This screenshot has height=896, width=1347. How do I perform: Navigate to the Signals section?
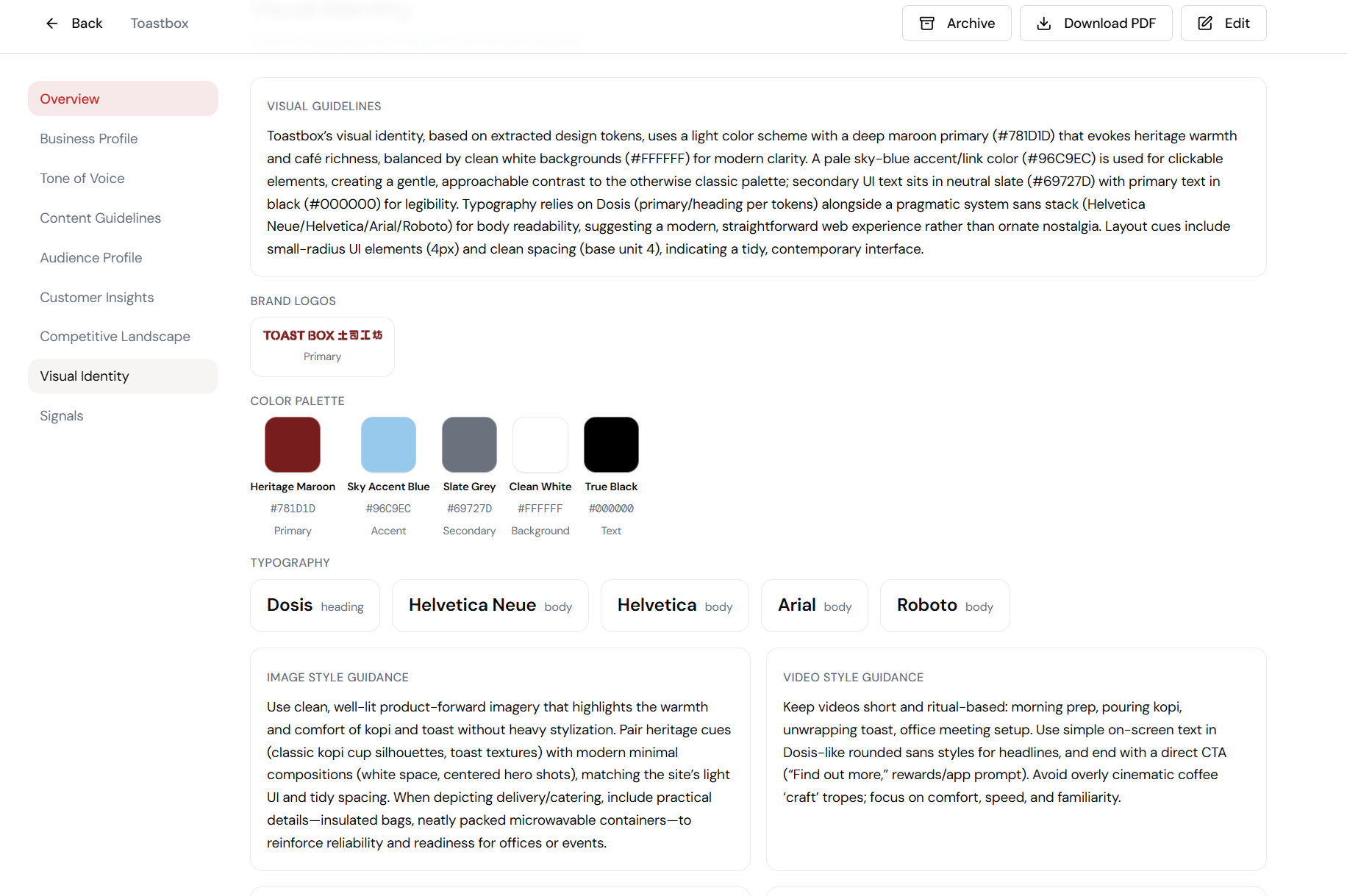click(x=61, y=415)
